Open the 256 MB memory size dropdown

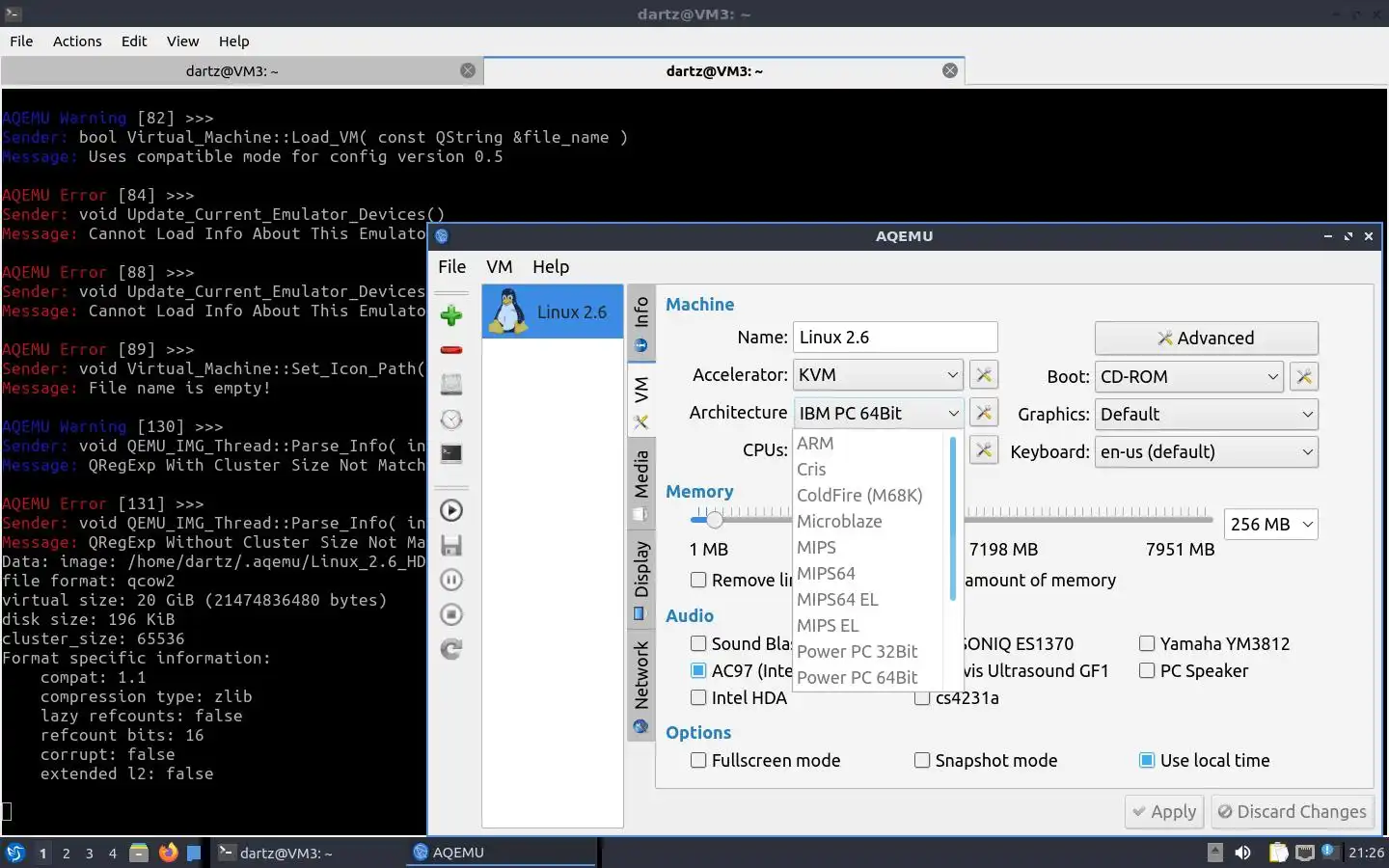point(1271,525)
